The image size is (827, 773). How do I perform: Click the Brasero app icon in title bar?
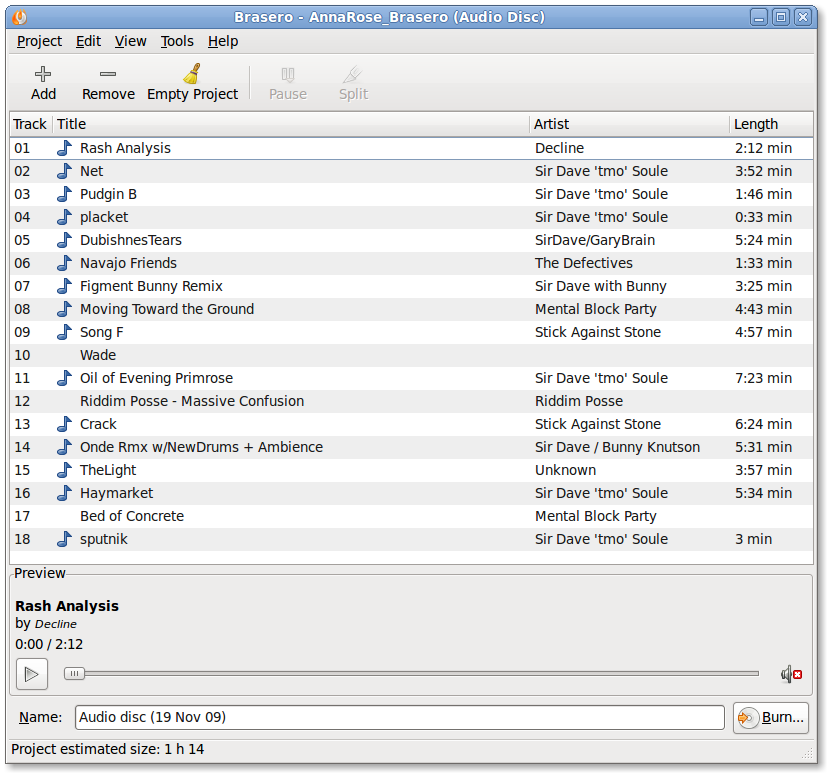(19, 17)
